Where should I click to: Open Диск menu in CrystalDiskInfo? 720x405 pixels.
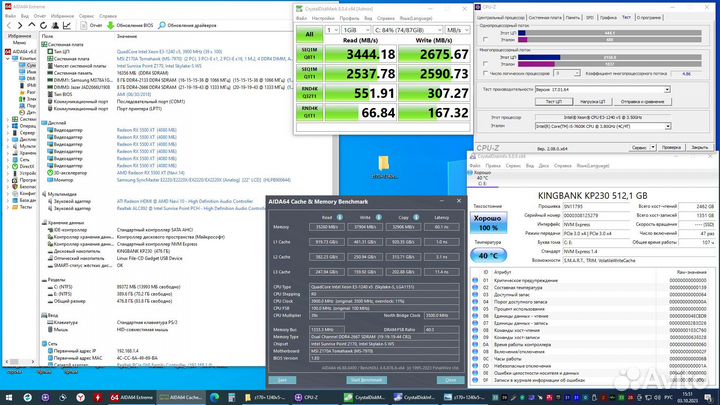tap(544, 165)
